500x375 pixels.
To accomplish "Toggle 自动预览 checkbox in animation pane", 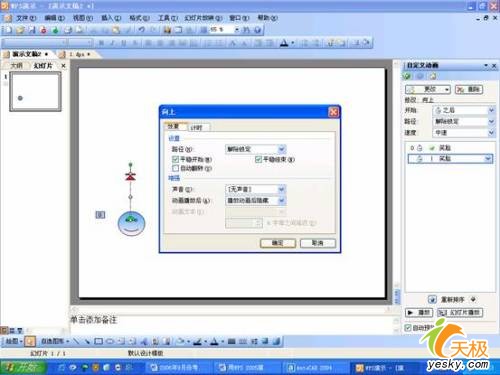I will tap(408, 328).
